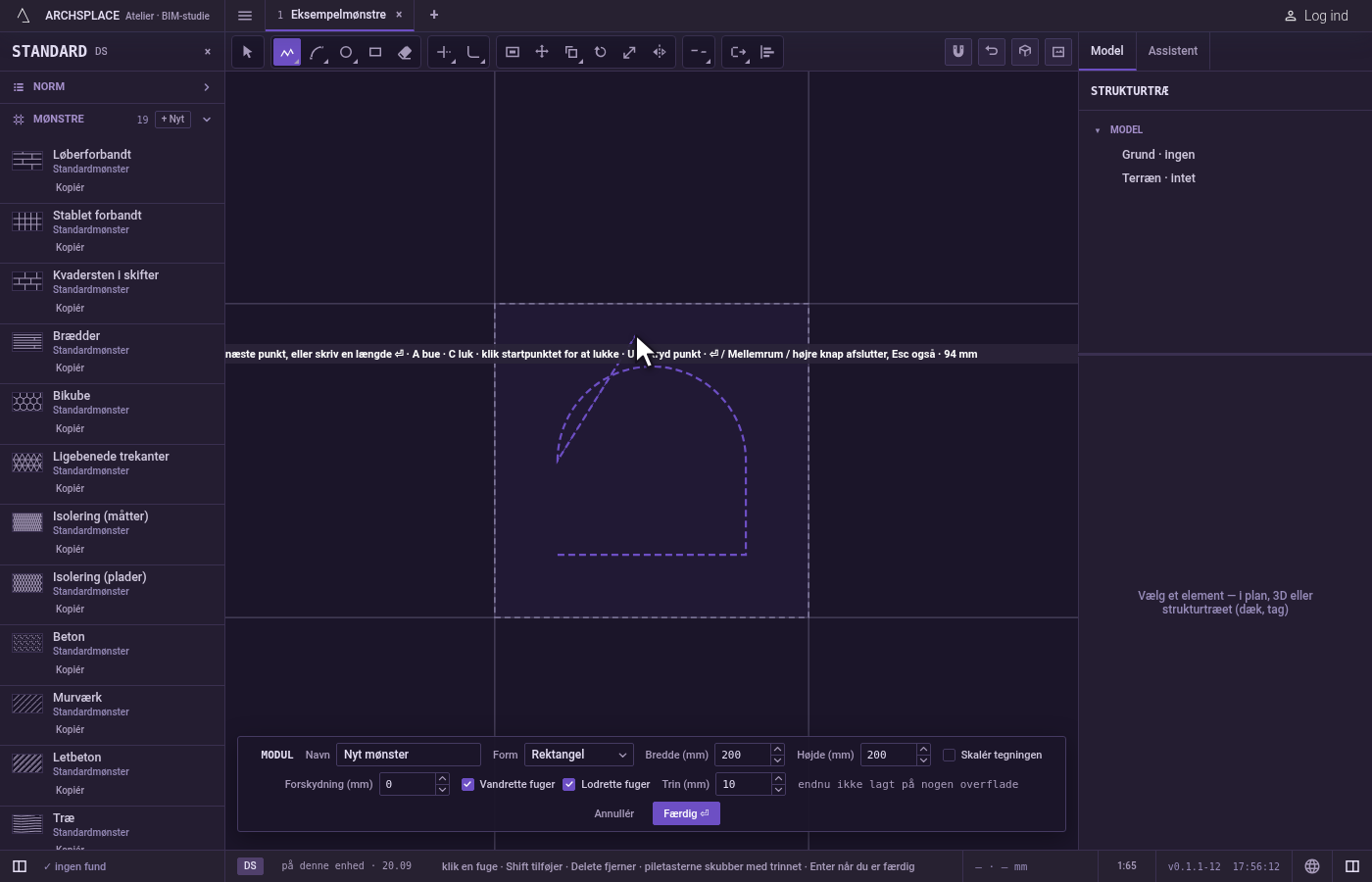Increase Bredde value with up stepper
The image size is (1372, 882).
pos(777,750)
